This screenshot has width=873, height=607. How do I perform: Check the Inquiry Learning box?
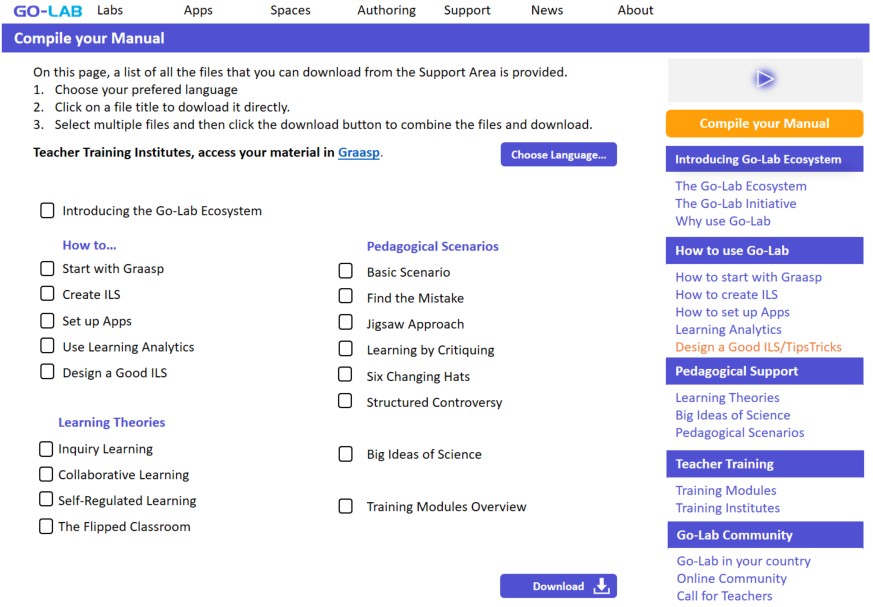46,449
